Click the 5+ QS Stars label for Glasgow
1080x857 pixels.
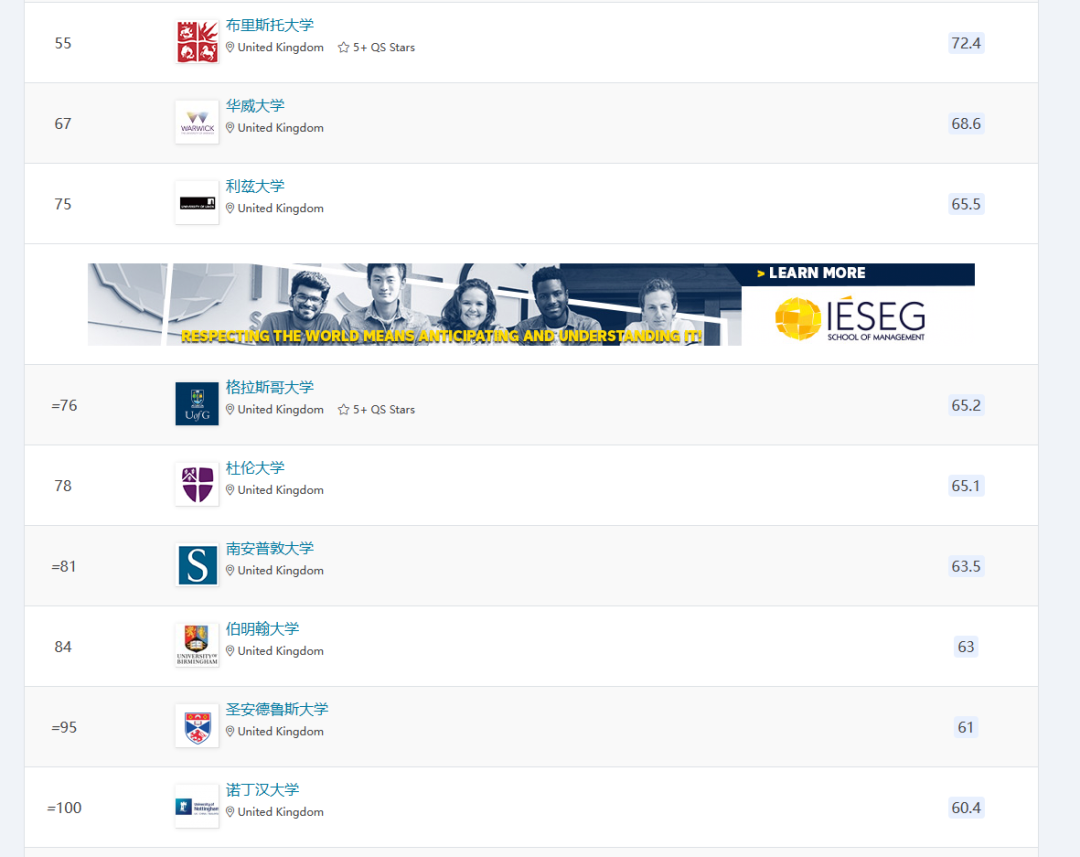[384, 410]
